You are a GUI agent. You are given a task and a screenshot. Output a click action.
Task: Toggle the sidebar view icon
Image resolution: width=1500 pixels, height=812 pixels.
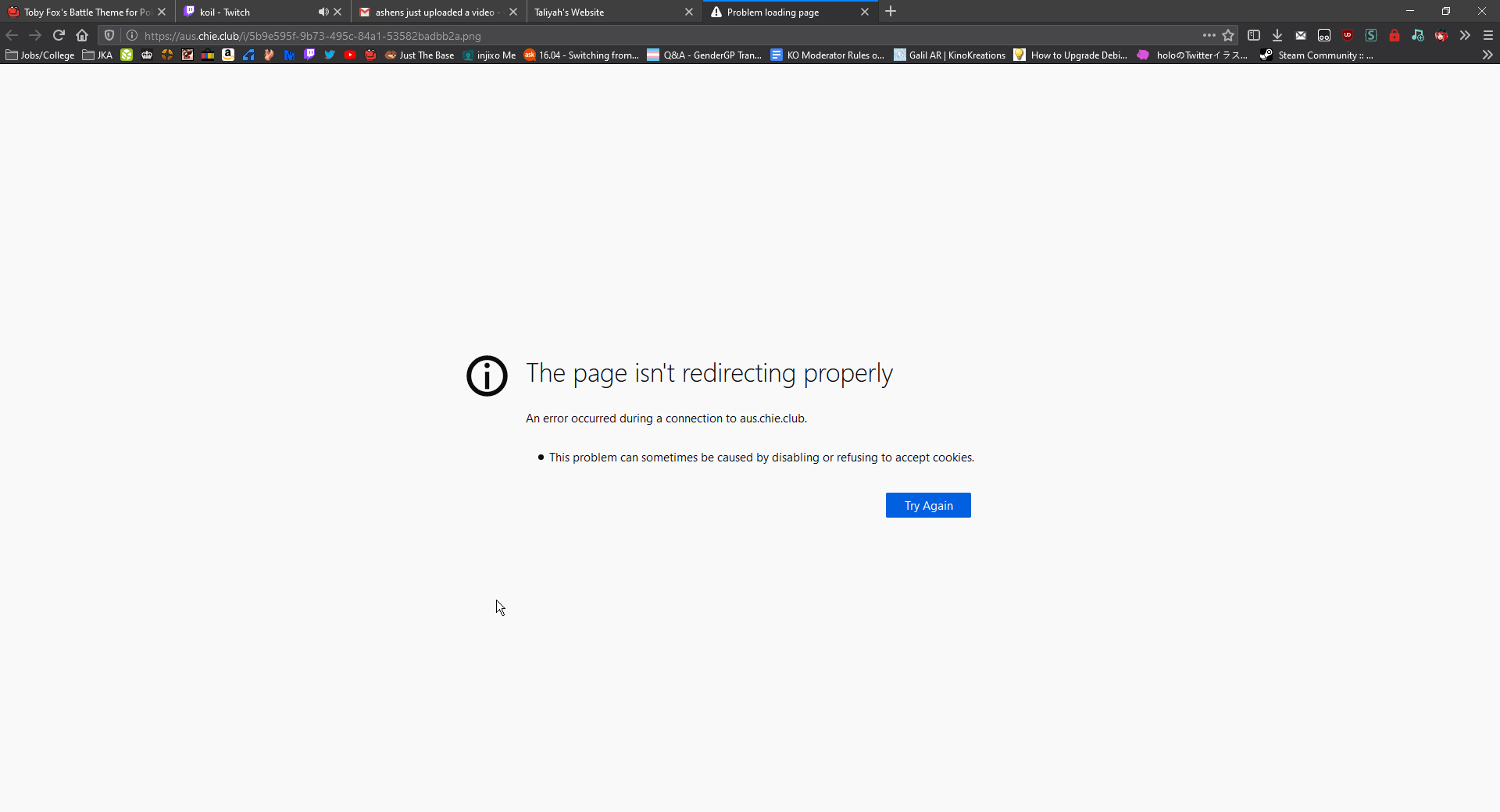[1254, 35]
